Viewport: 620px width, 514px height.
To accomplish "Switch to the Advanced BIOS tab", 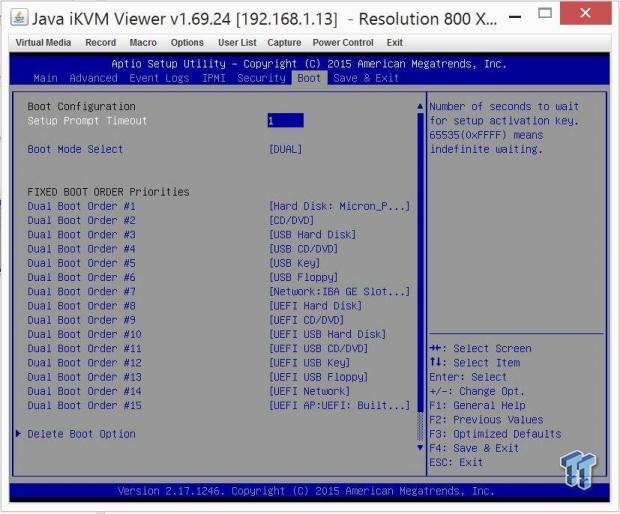I will point(93,78).
